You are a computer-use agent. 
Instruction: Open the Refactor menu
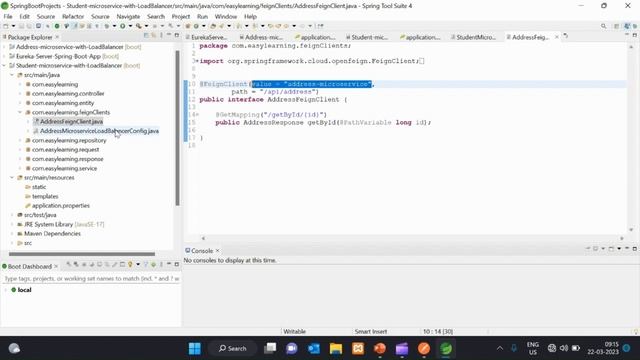pos(73,17)
